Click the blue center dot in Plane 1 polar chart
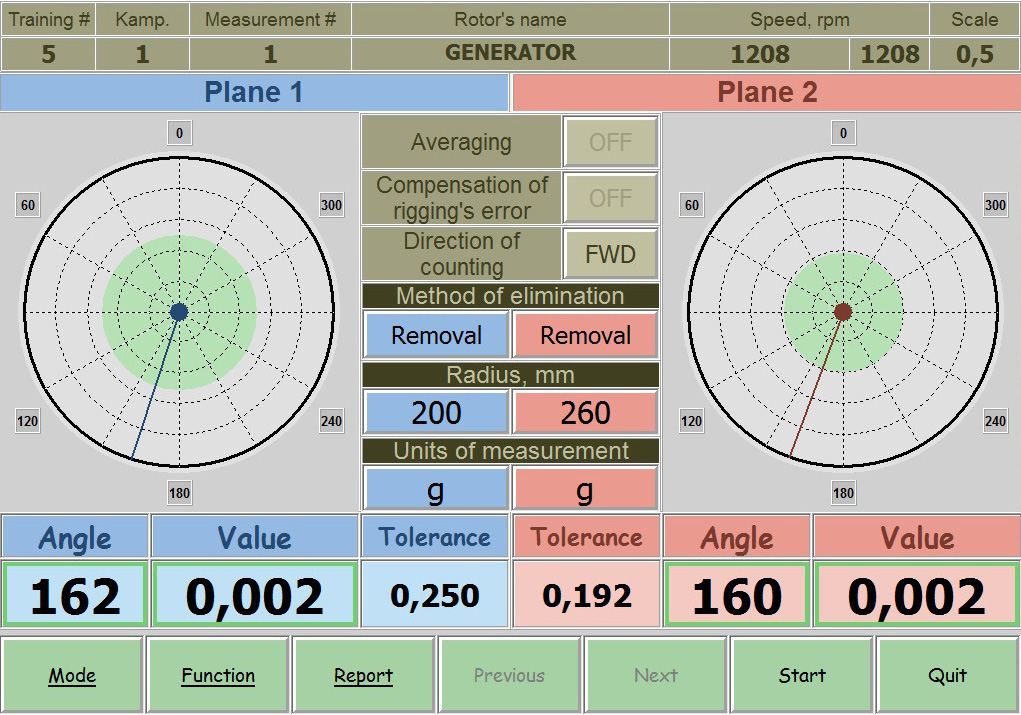This screenshot has width=1021, height=715. pyautogui.click(x=179, y=312)
